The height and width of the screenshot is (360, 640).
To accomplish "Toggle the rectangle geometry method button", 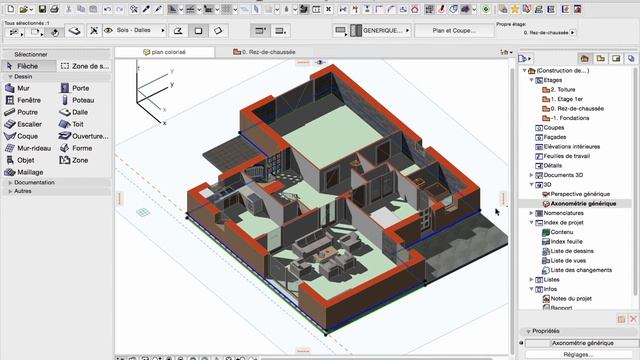I will point(198,31).
